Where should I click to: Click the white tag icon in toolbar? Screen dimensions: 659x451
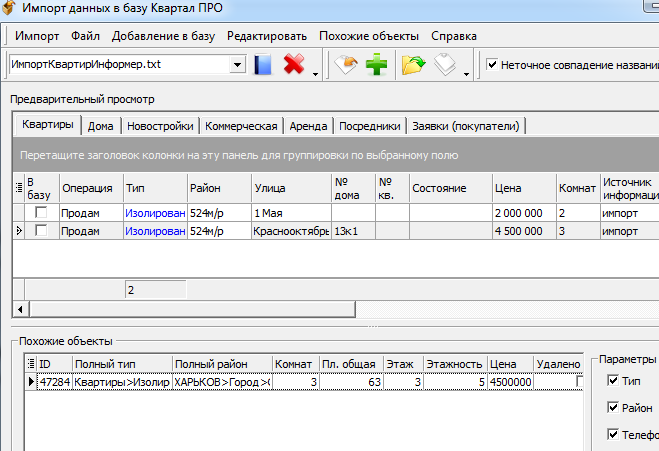pyautogui.click(x=445, y=65)
